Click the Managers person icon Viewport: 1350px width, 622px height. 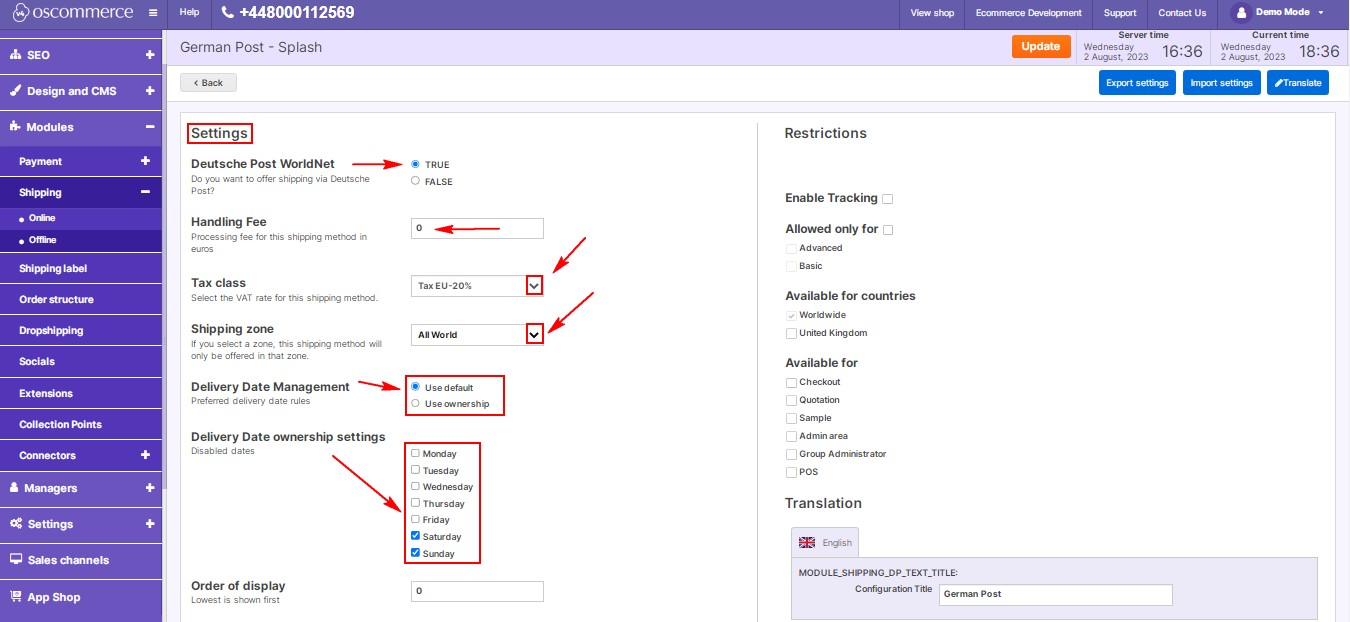click(15, 488)
